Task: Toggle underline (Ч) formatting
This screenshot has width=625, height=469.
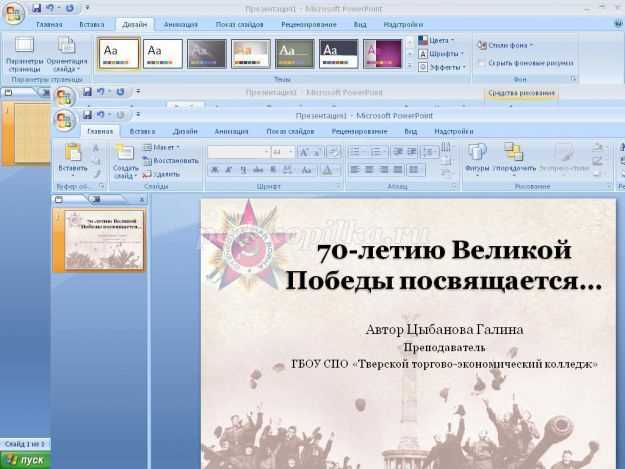Action: 243,170
